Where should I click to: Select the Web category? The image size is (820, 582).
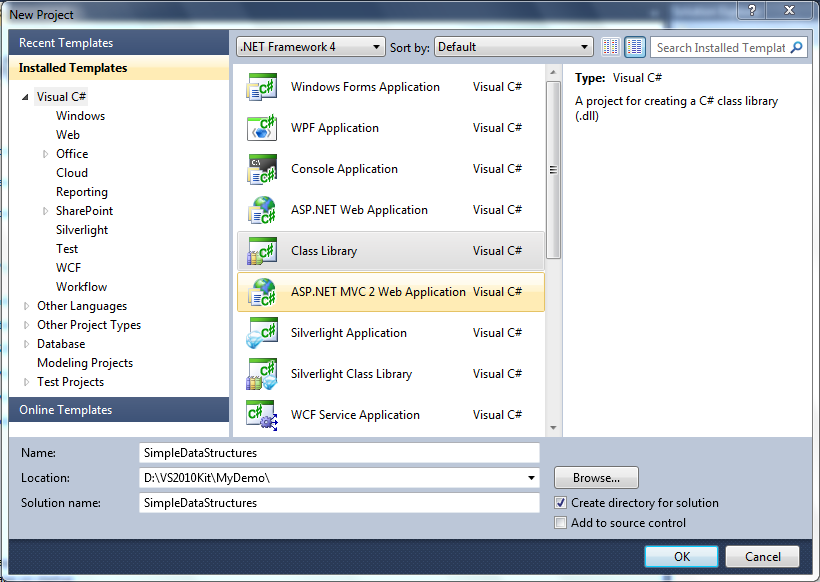click(68, 135)
